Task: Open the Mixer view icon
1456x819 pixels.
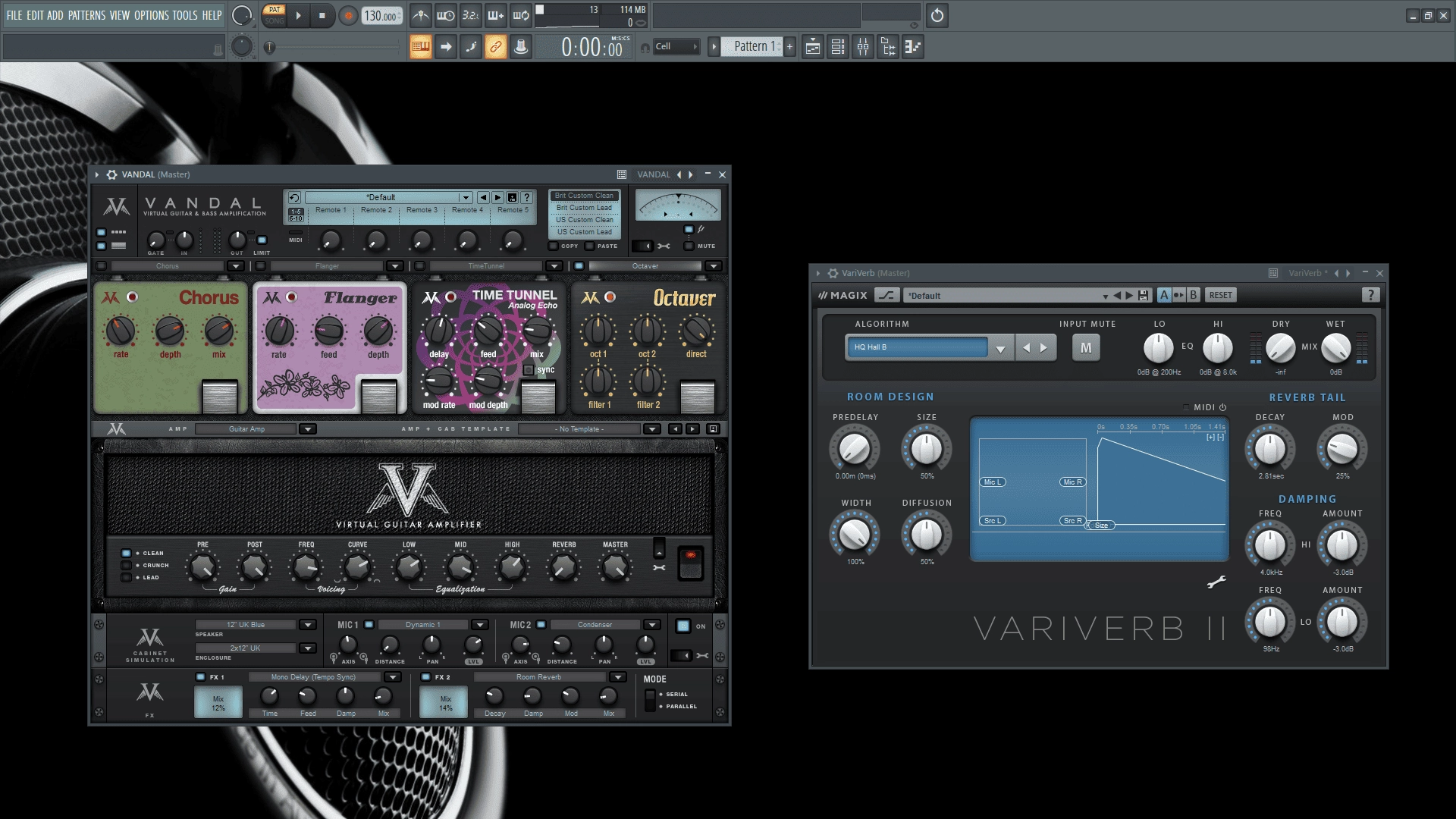Action: [x=863, y=47]
